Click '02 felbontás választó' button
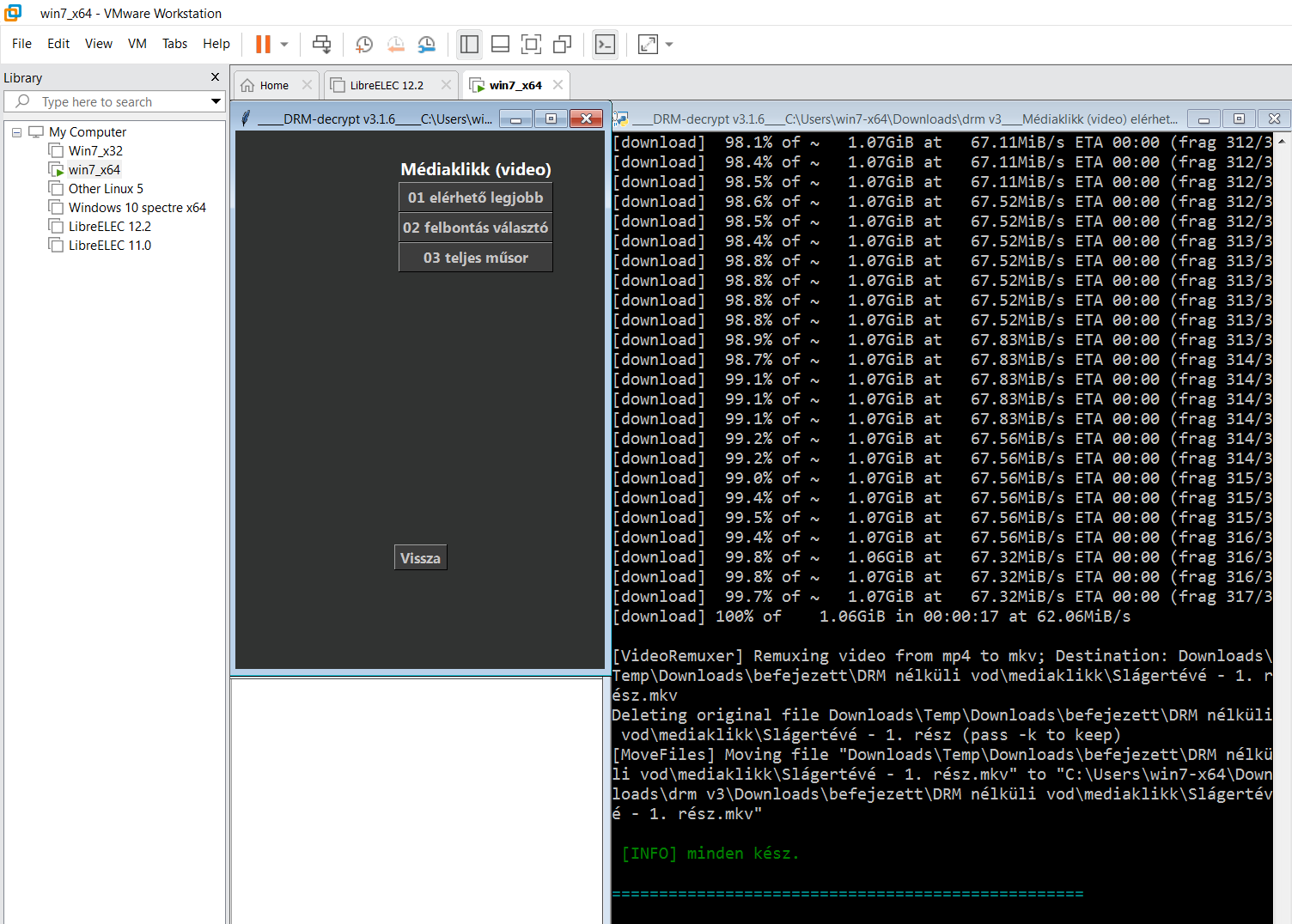The image size is (1292, 924). (x=475, y=228)
